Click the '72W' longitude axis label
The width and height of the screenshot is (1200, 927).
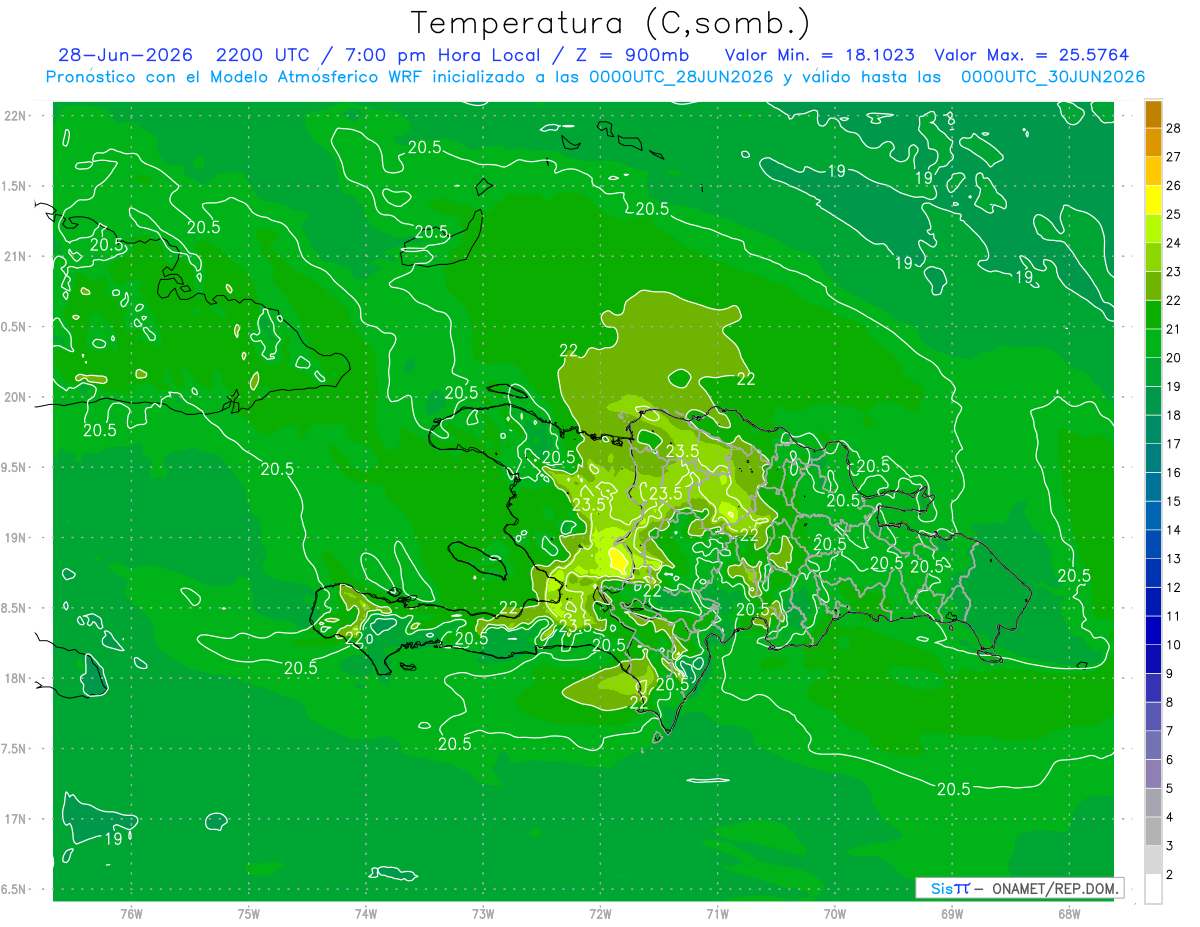pyautogui.click(x=600, y=914)
